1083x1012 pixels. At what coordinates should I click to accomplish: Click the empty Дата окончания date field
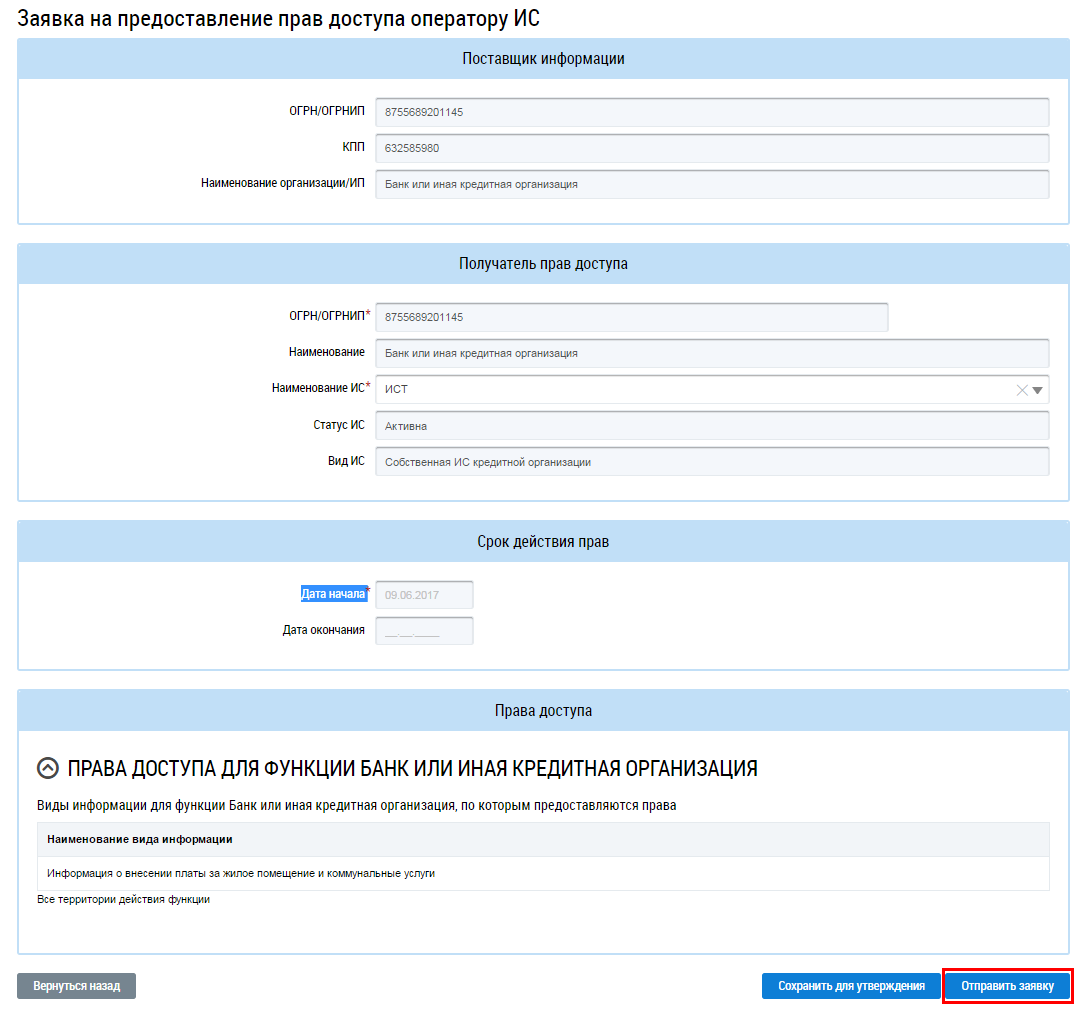[x=423, y=631]
